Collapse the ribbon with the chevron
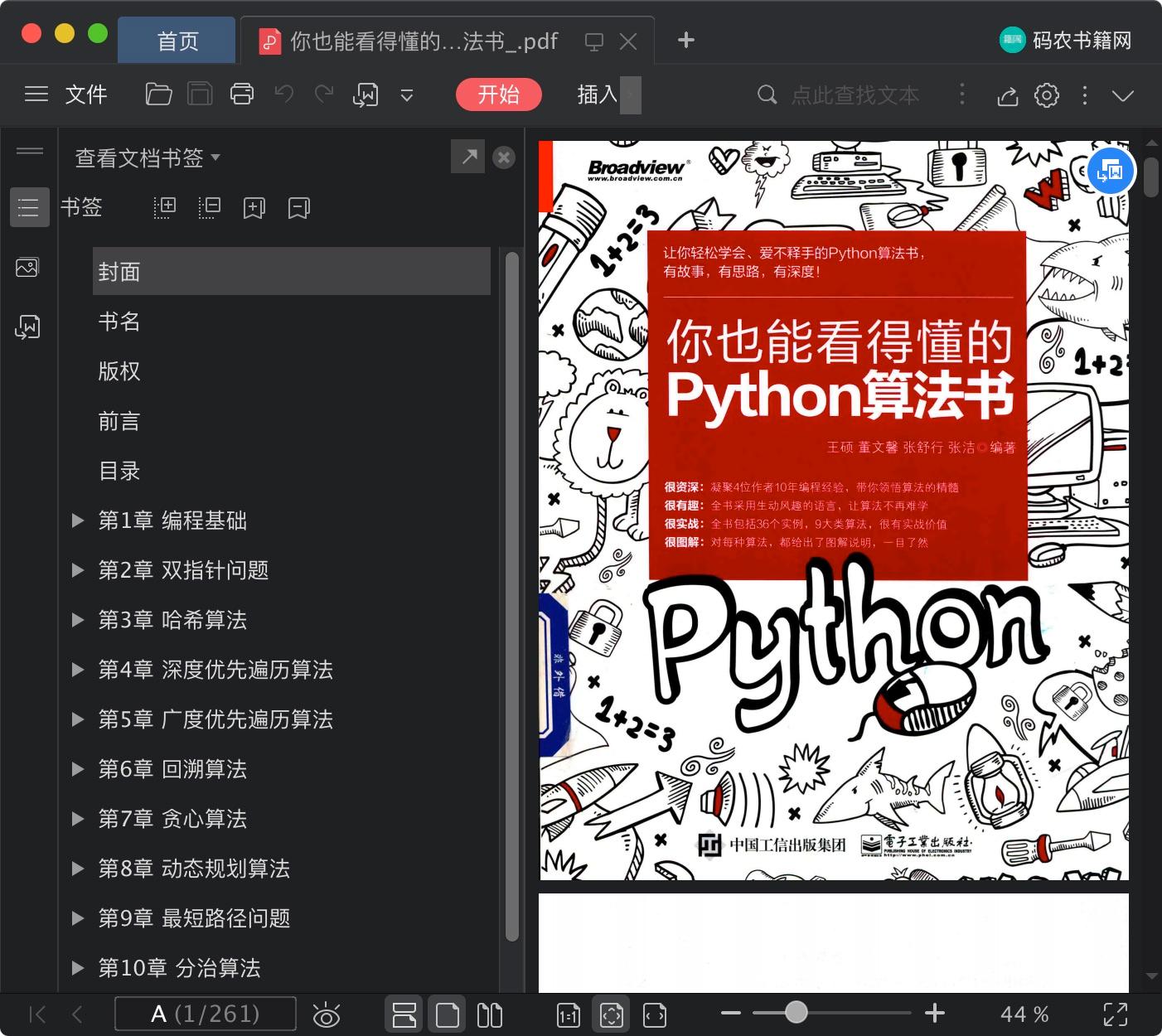1162x1036 pixels. pos(1123,95)
